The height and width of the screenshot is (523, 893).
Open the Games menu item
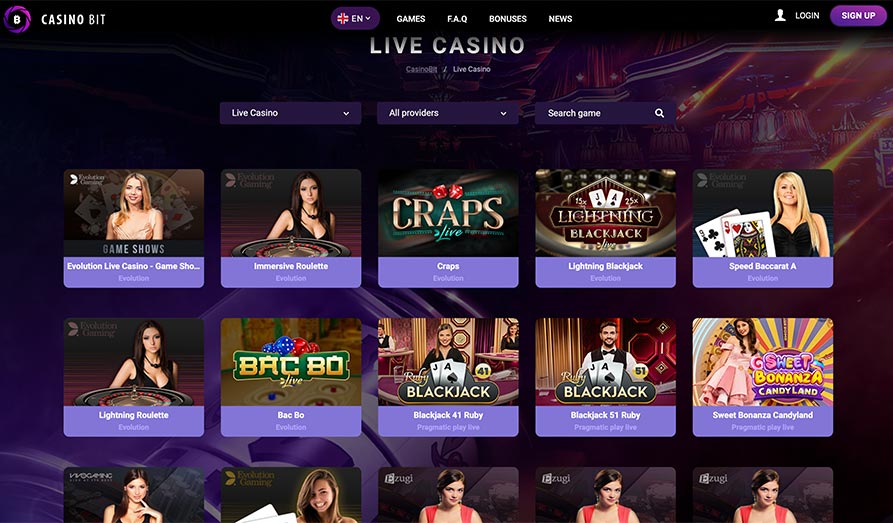[411, 19]
